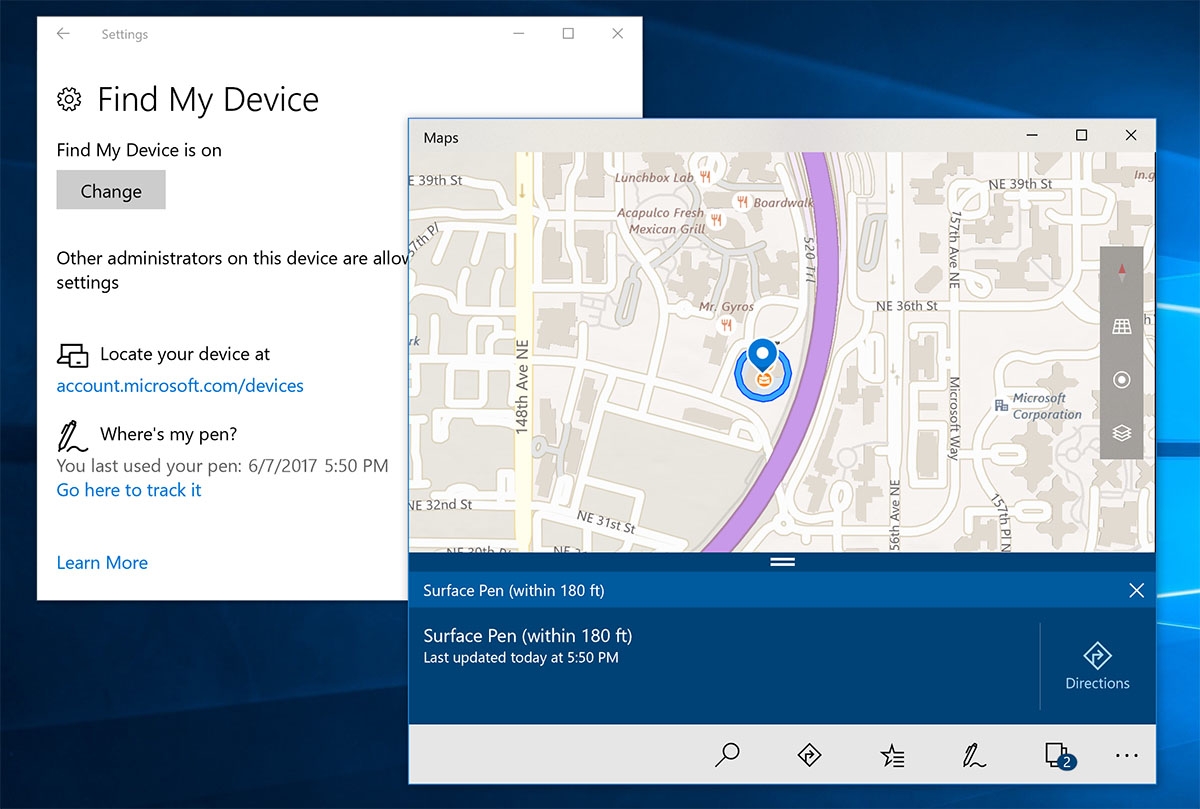Click the Show my location icon on map
This screenshot has height=809, width=1200.
[1121, 379]
